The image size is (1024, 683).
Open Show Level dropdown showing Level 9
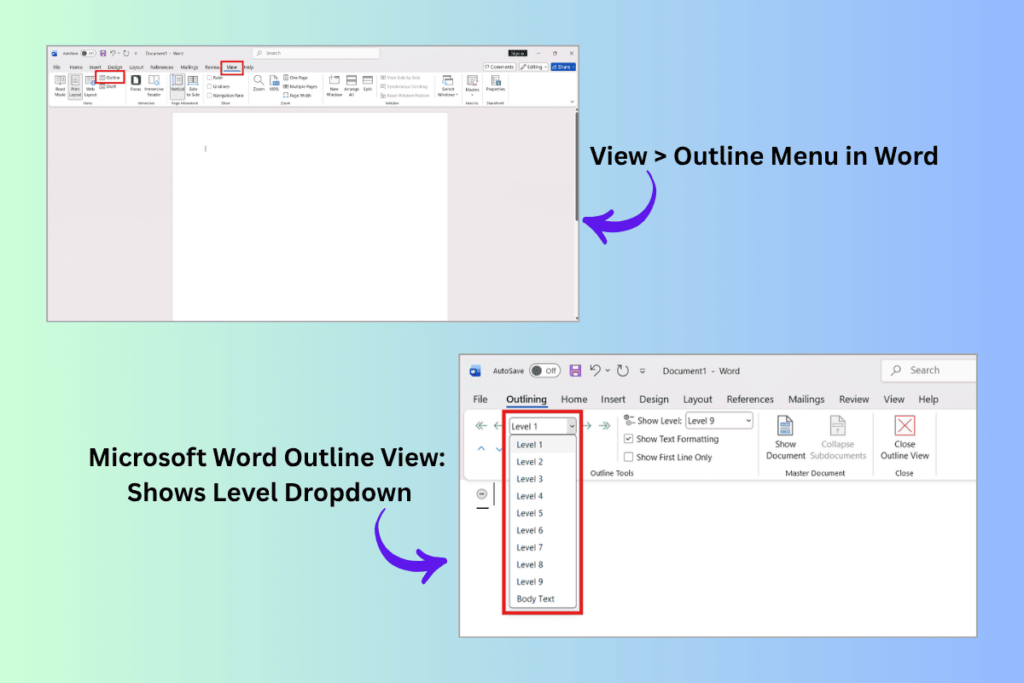click(719, 421)
